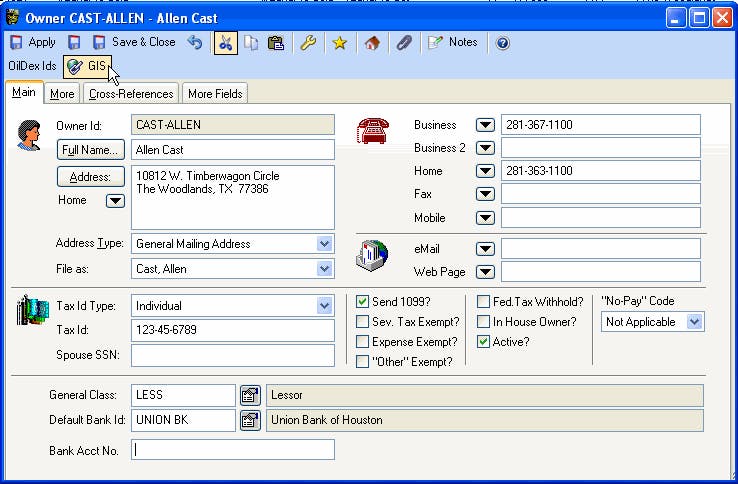Open Notes from the toolbar

452,42
